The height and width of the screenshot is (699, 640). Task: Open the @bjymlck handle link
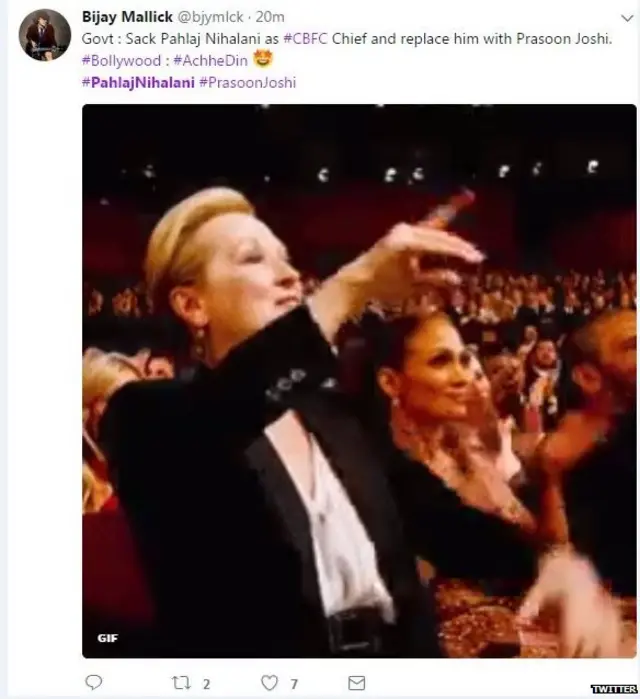[211, 17]
